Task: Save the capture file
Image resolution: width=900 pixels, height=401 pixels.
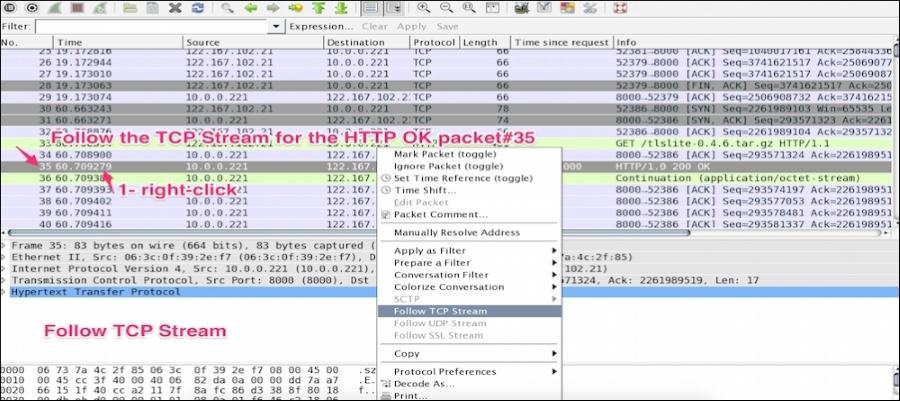Action: click(152, 8)
